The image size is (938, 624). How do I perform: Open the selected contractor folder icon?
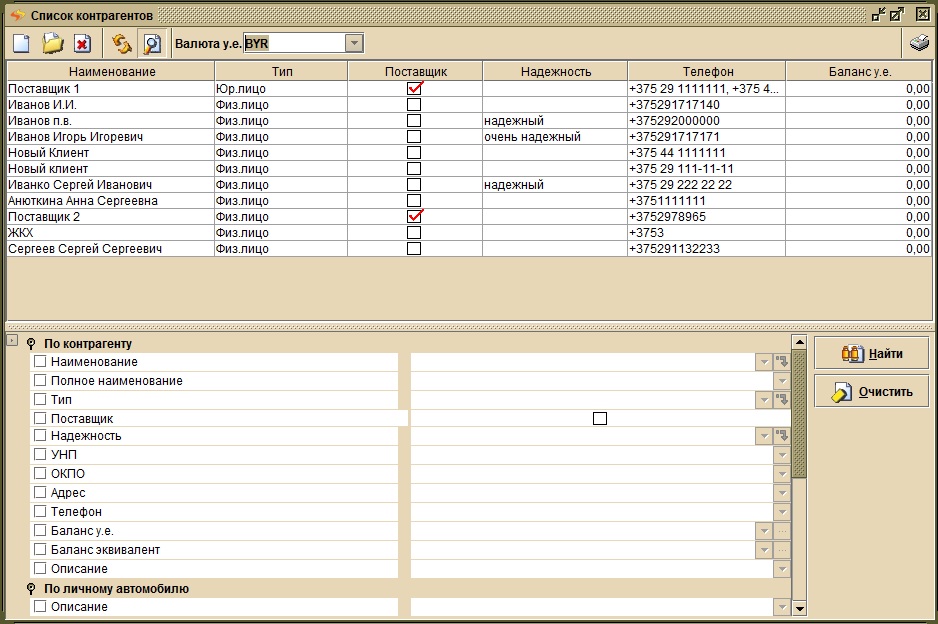53,44
